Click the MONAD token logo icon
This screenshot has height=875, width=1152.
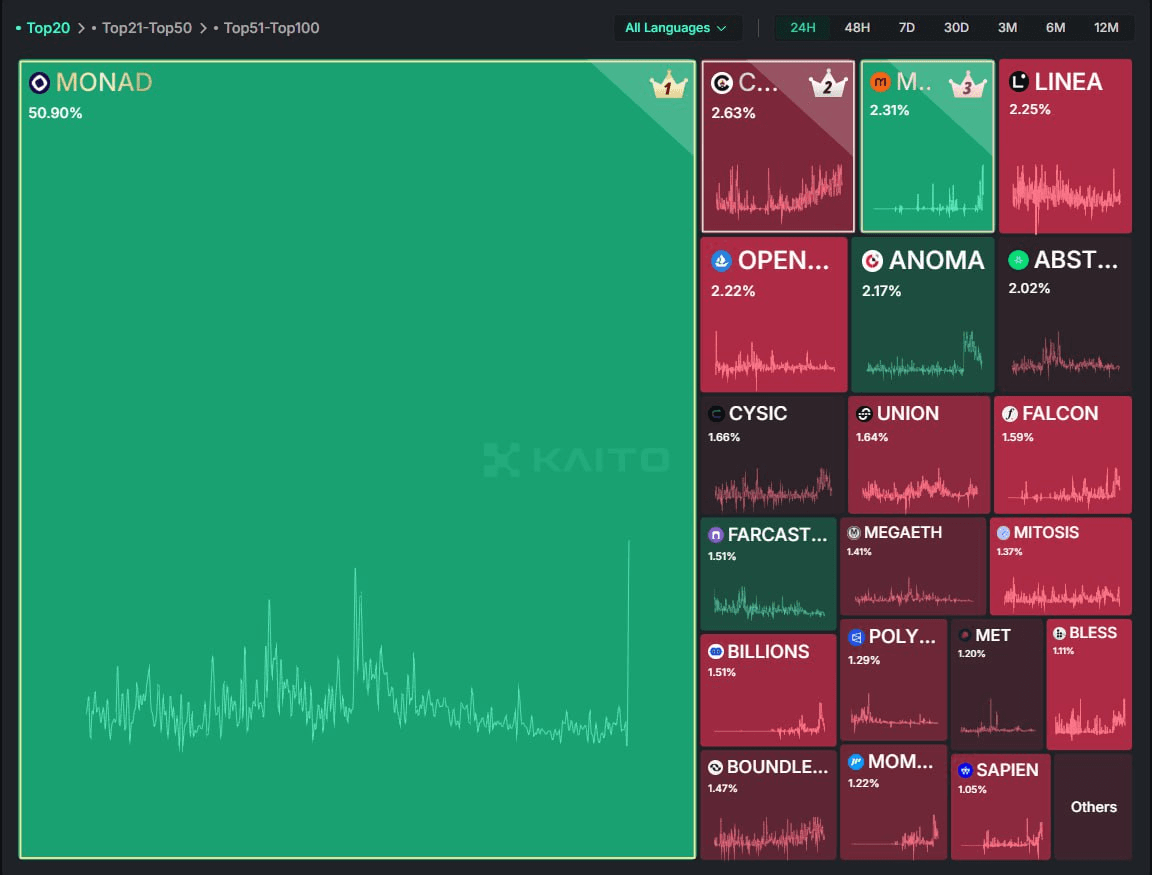click(x=39, y=83)
